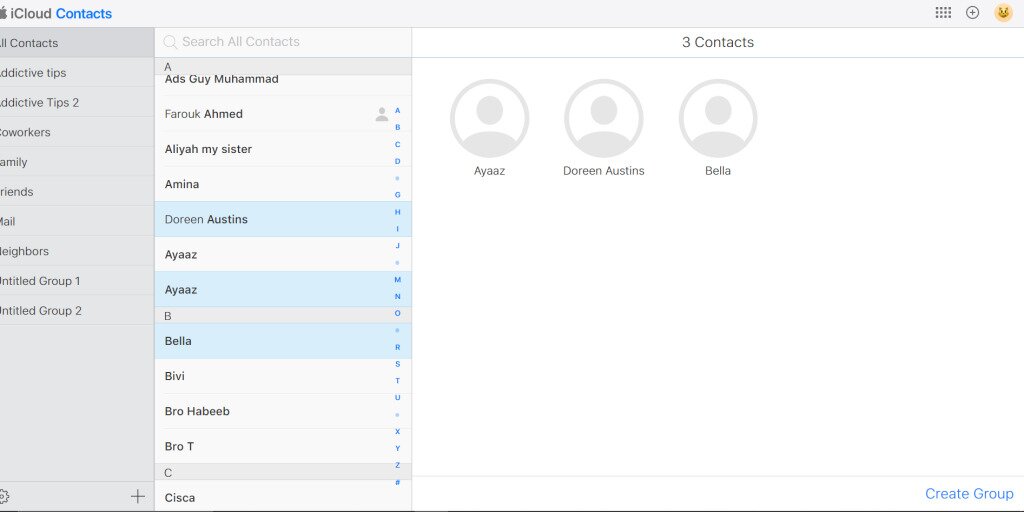
Task: Jump to letter Z in the alphabet index
Action: tap(398, 466)
